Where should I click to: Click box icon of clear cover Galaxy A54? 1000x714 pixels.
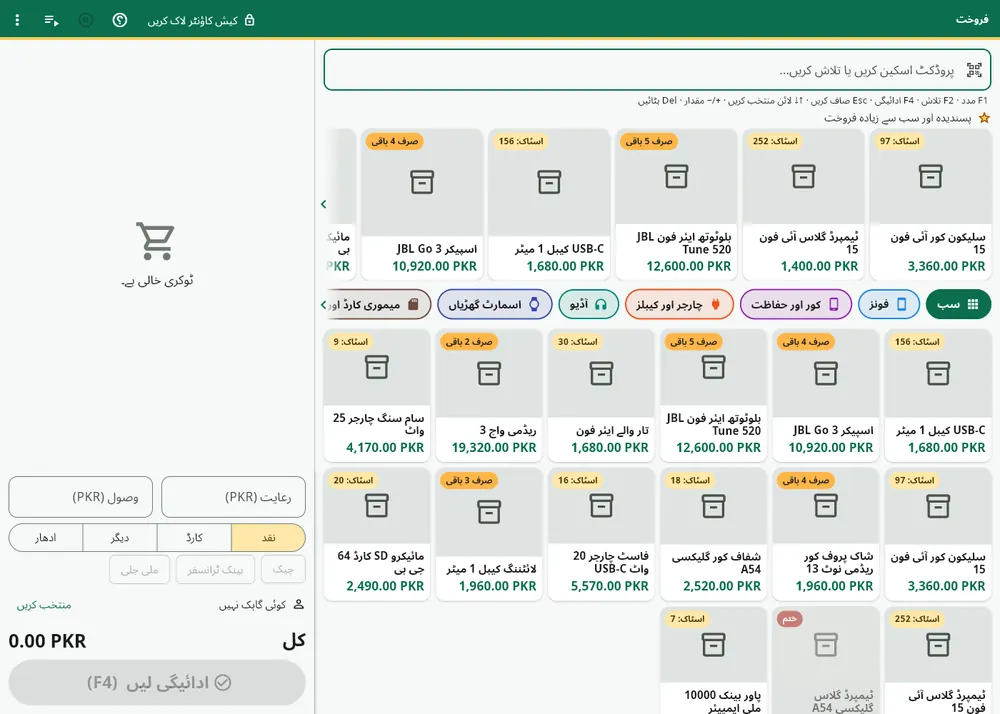tap(714, 506)
